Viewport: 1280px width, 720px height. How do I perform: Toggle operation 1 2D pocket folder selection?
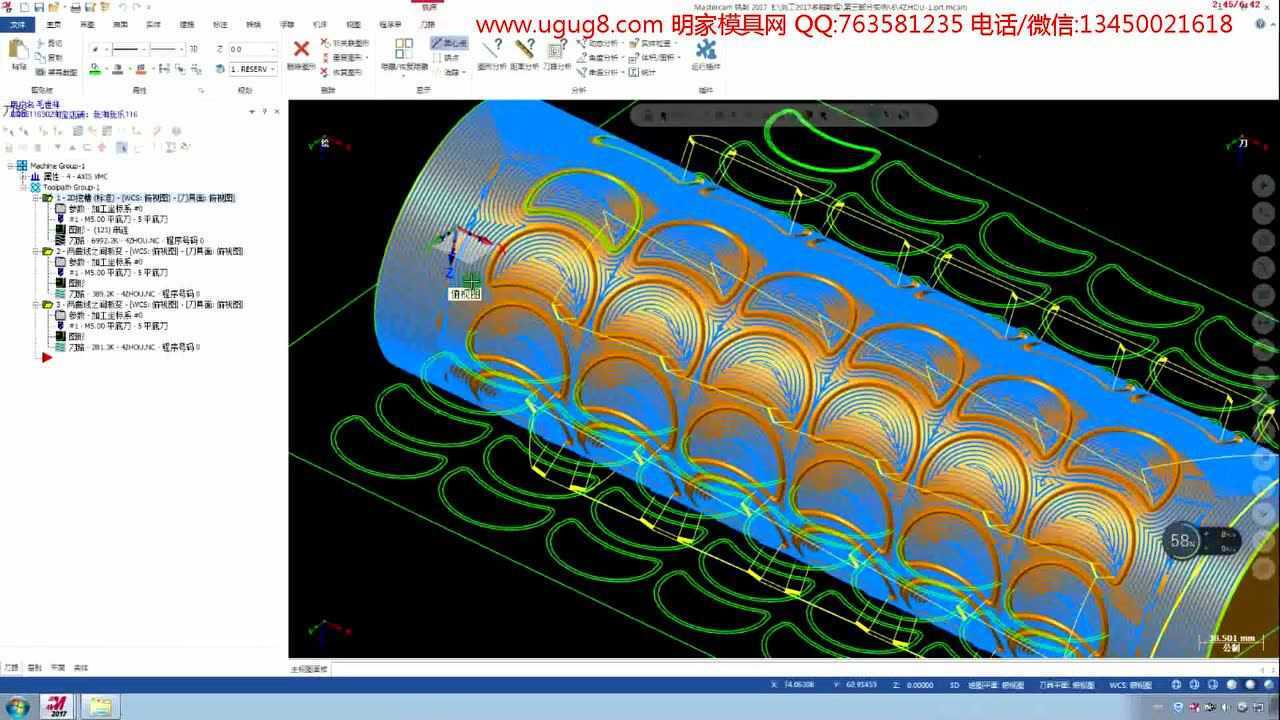coord(47,199)
